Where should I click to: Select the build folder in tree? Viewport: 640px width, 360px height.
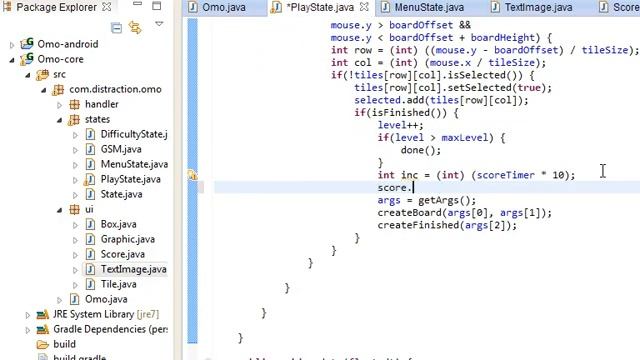[64, 344]
